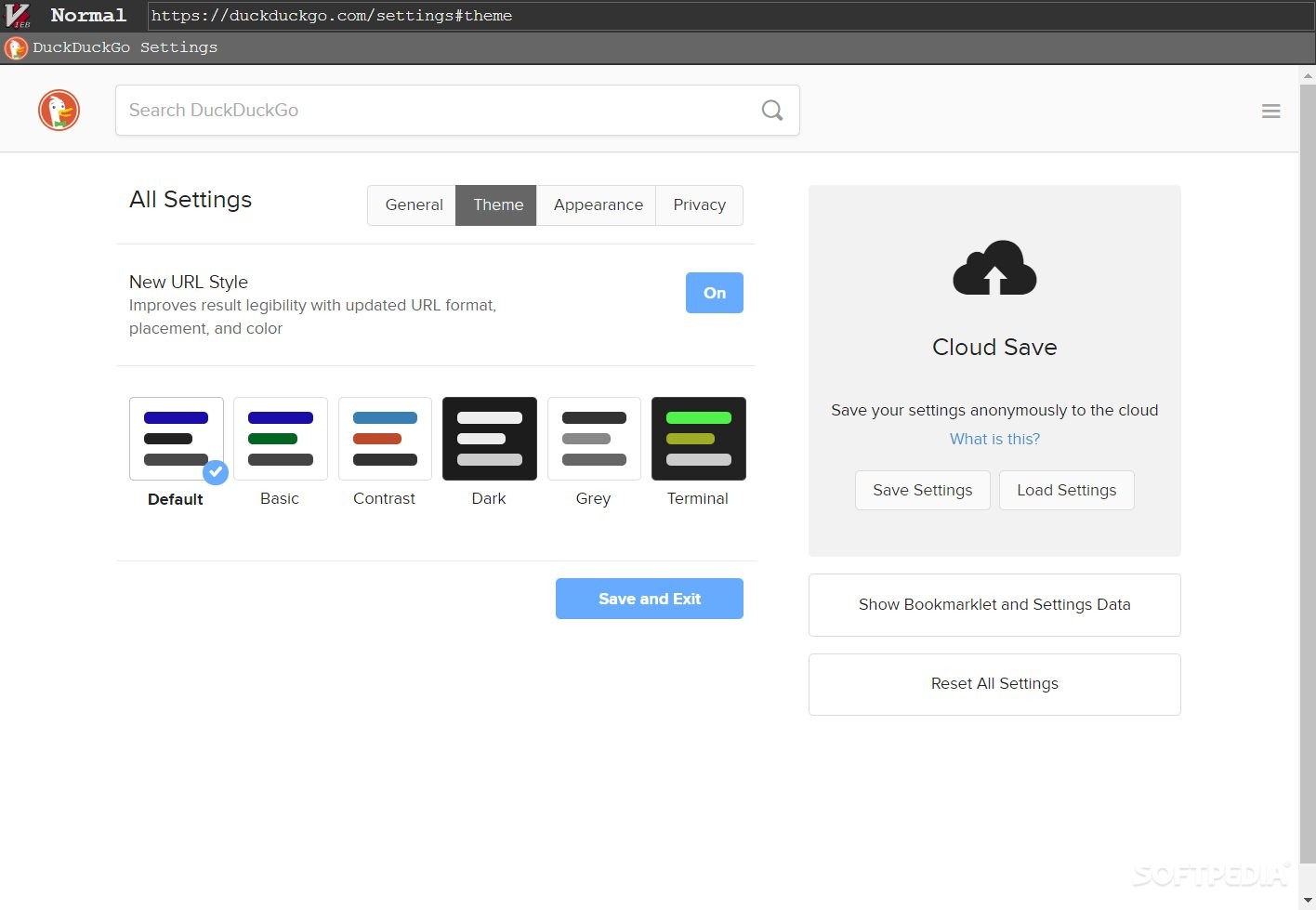The image size is (1316, 910).
Task: Click the Save Settings button
Action: click(922, 490)
